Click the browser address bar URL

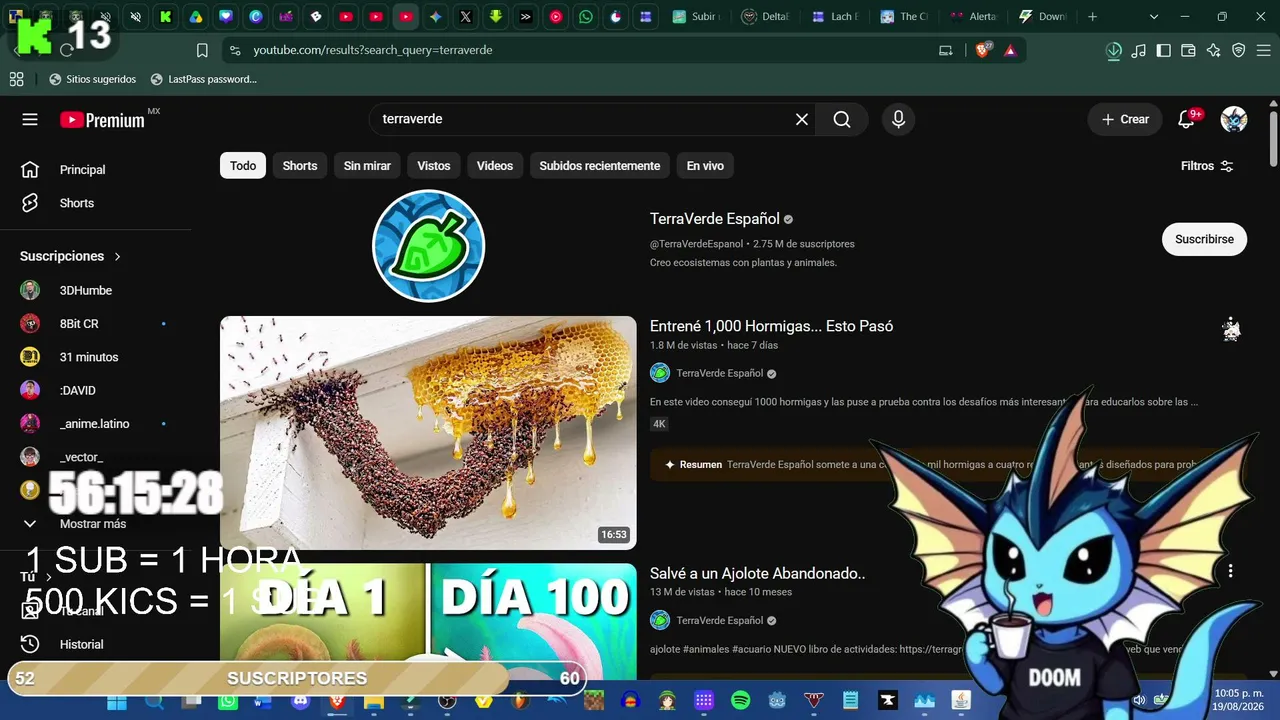[x=373, y=50]
